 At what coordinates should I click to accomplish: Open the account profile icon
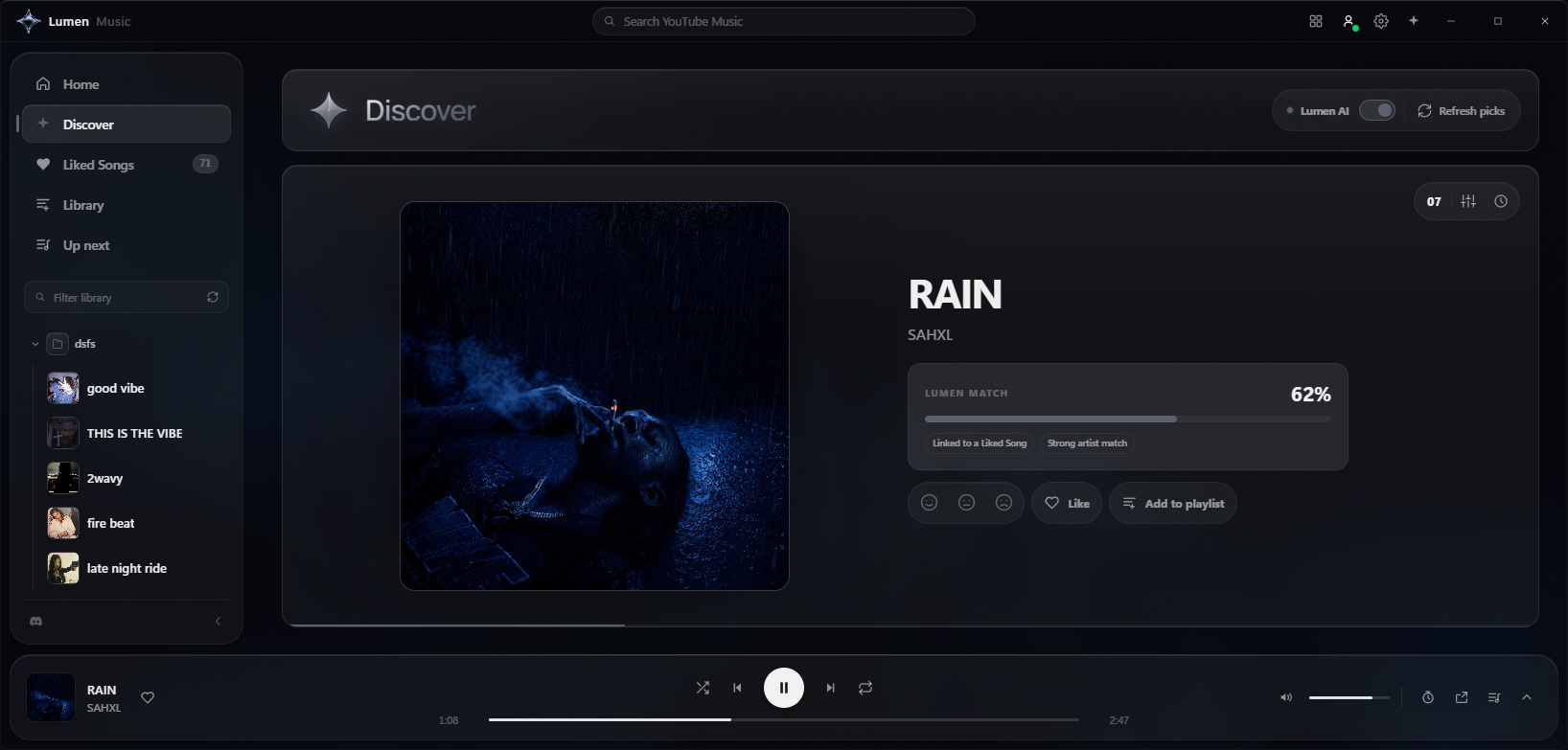pos(1349,21)
